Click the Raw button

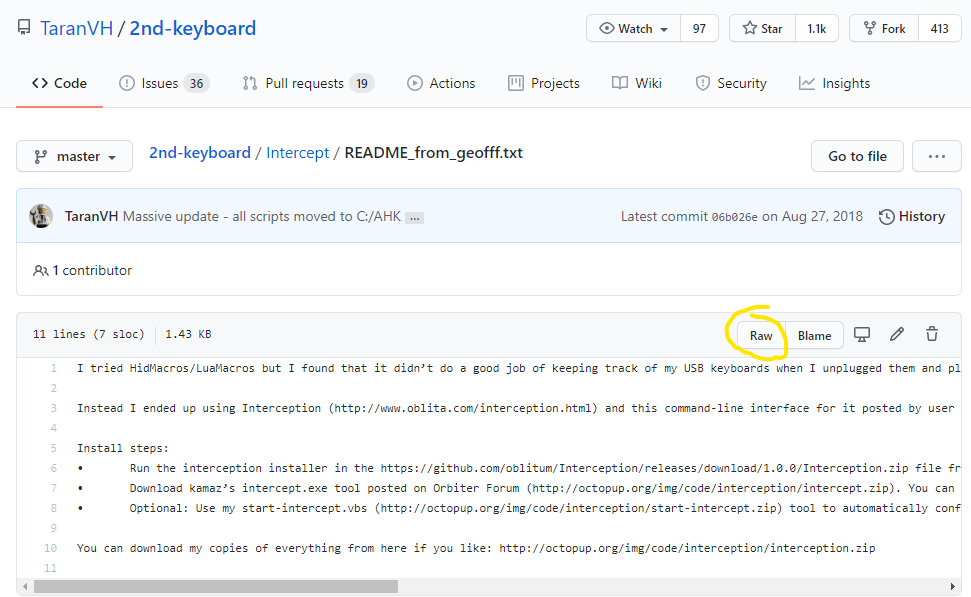click(x=761, y=335)
